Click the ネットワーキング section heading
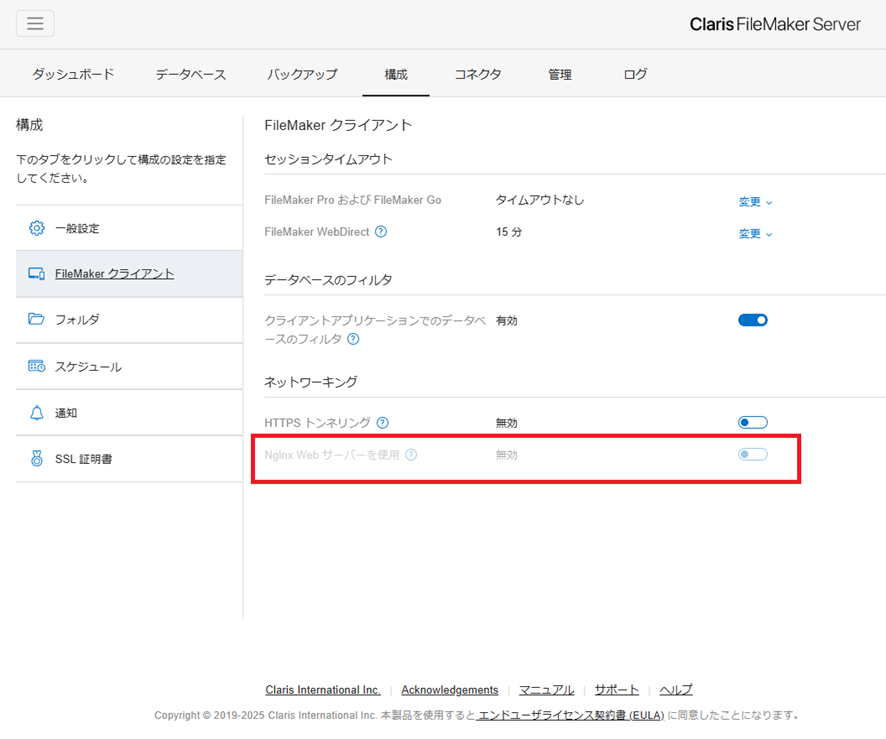 click(x=311, y=382)
